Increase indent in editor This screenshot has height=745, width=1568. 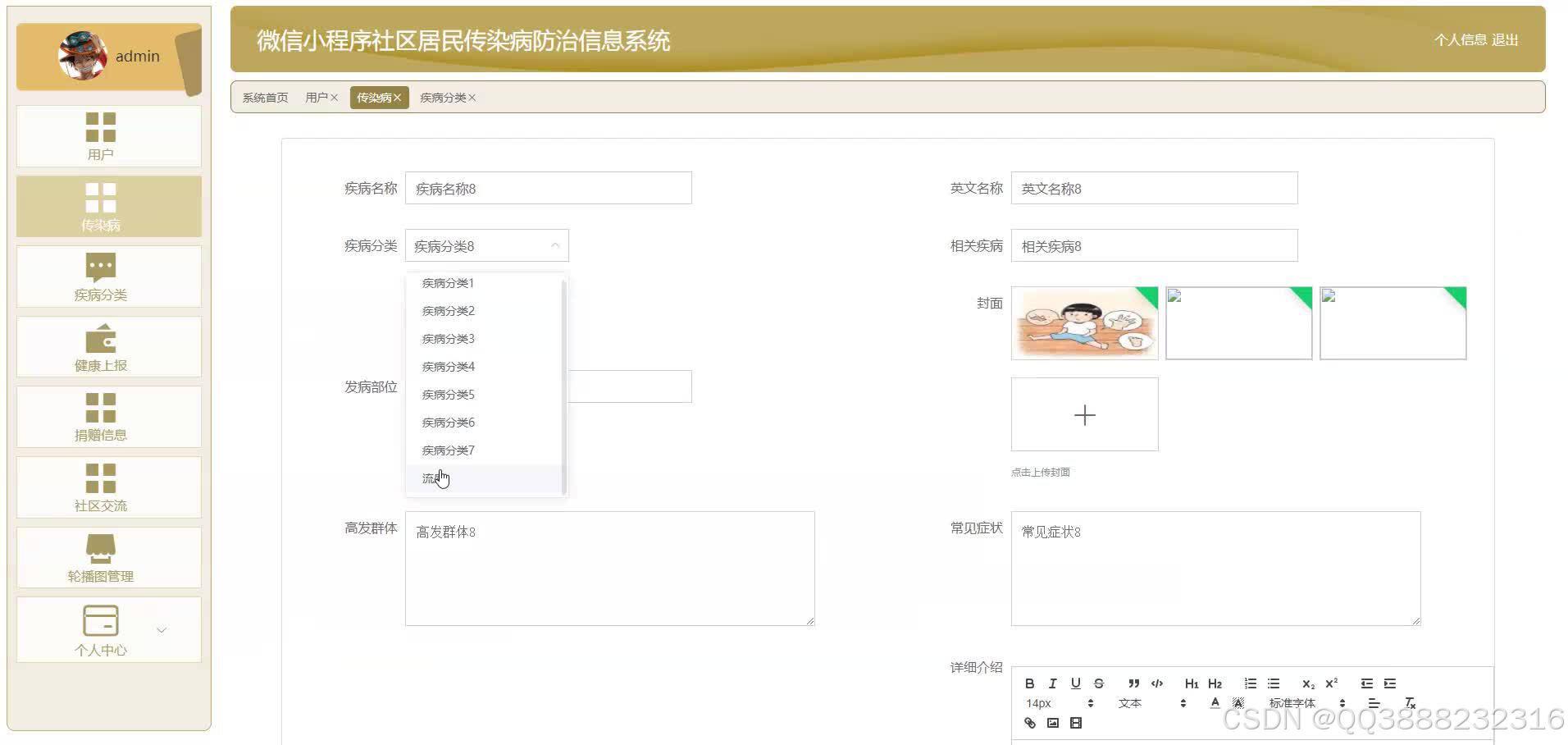[1389, 683]
